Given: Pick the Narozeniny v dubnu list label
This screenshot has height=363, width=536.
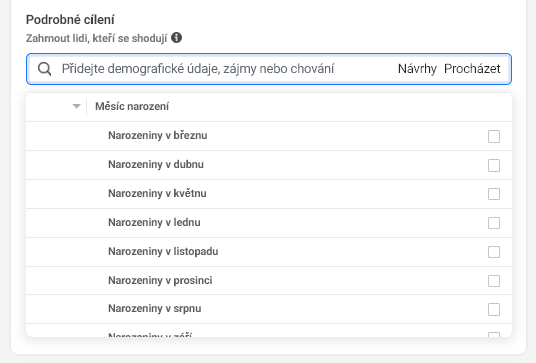Looking at the screenshot, I should 156,164.
